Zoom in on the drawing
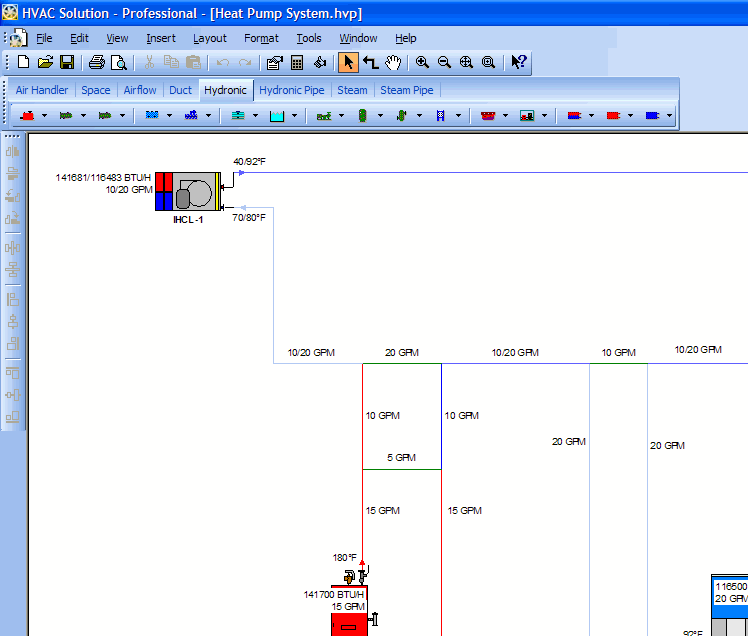748x636 pixels. click(422, 62)
